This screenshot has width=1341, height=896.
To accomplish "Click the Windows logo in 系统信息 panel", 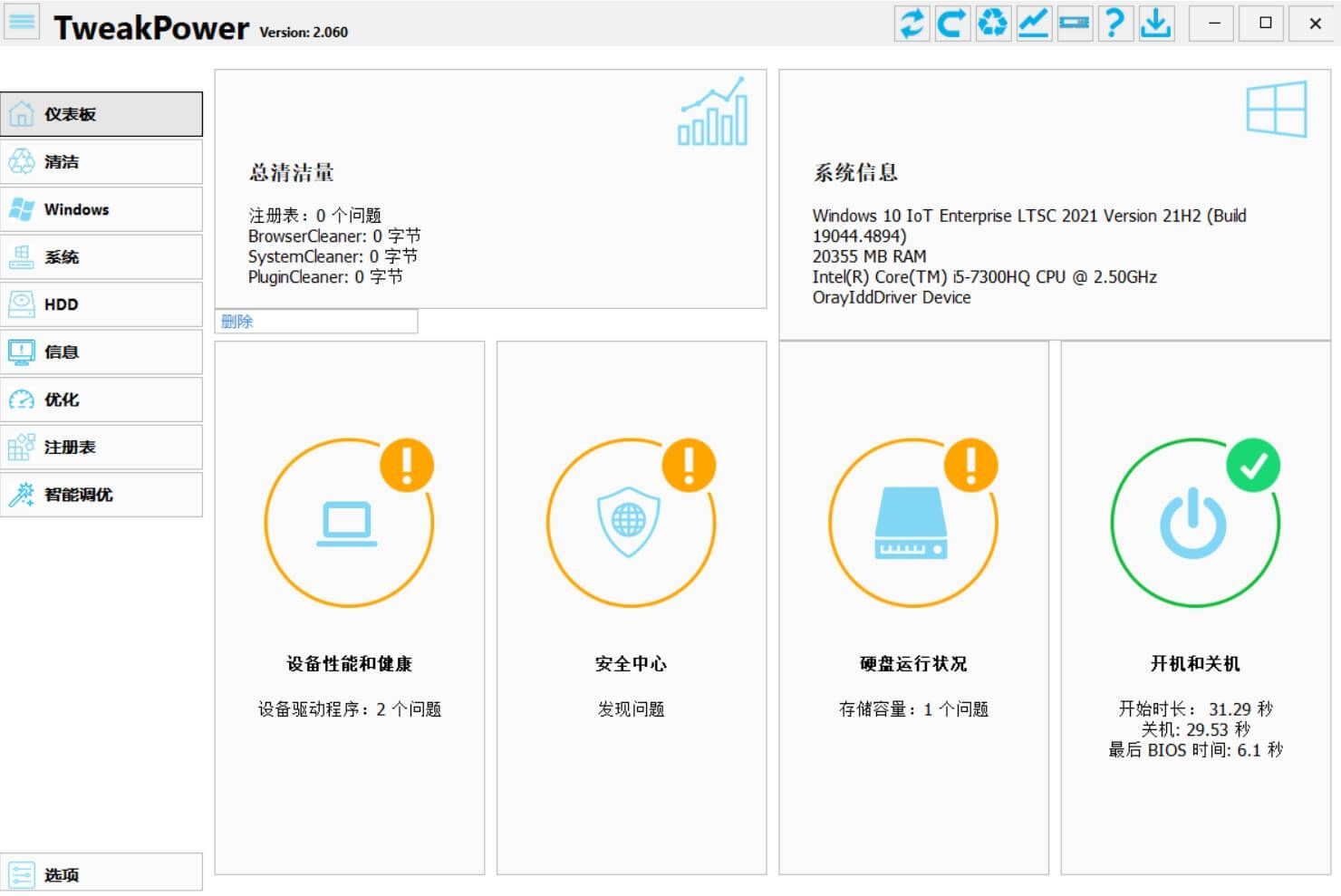I will tap(1277, 109).
